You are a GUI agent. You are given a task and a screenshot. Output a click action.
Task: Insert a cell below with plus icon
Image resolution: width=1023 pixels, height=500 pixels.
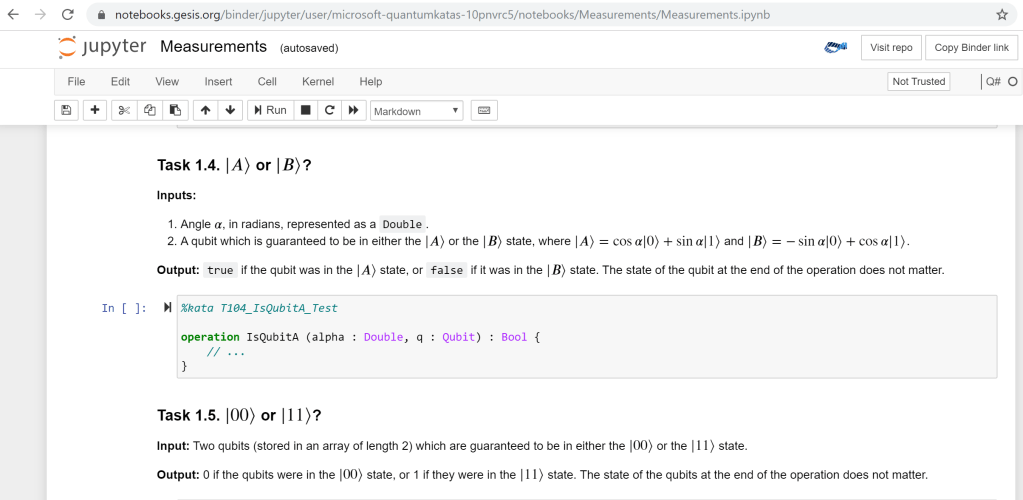(x=95, y=110)
